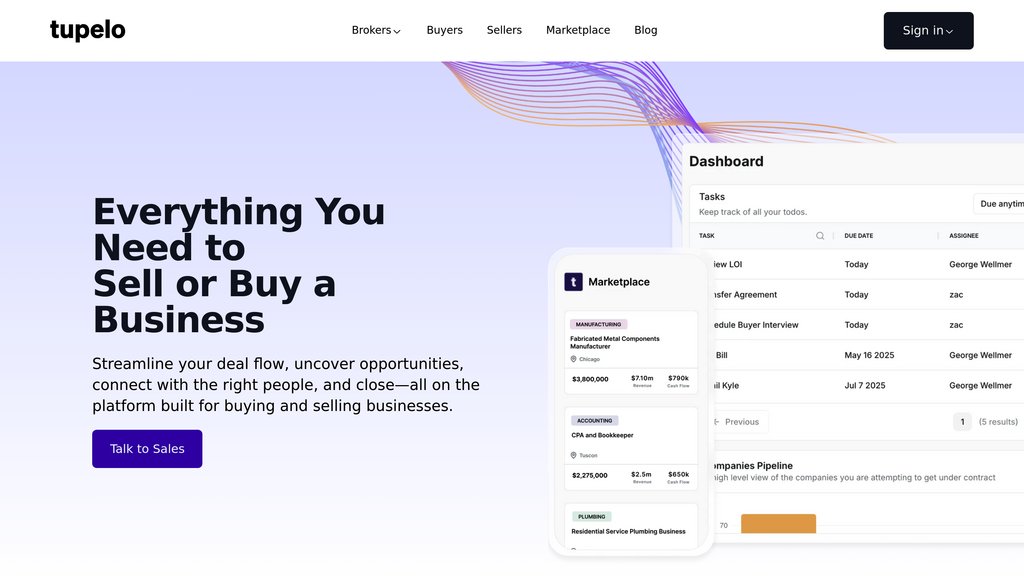Click the Tuscon location pin icon
The width and height of the screenshot is (1024, 576).
tap(574, 455)
